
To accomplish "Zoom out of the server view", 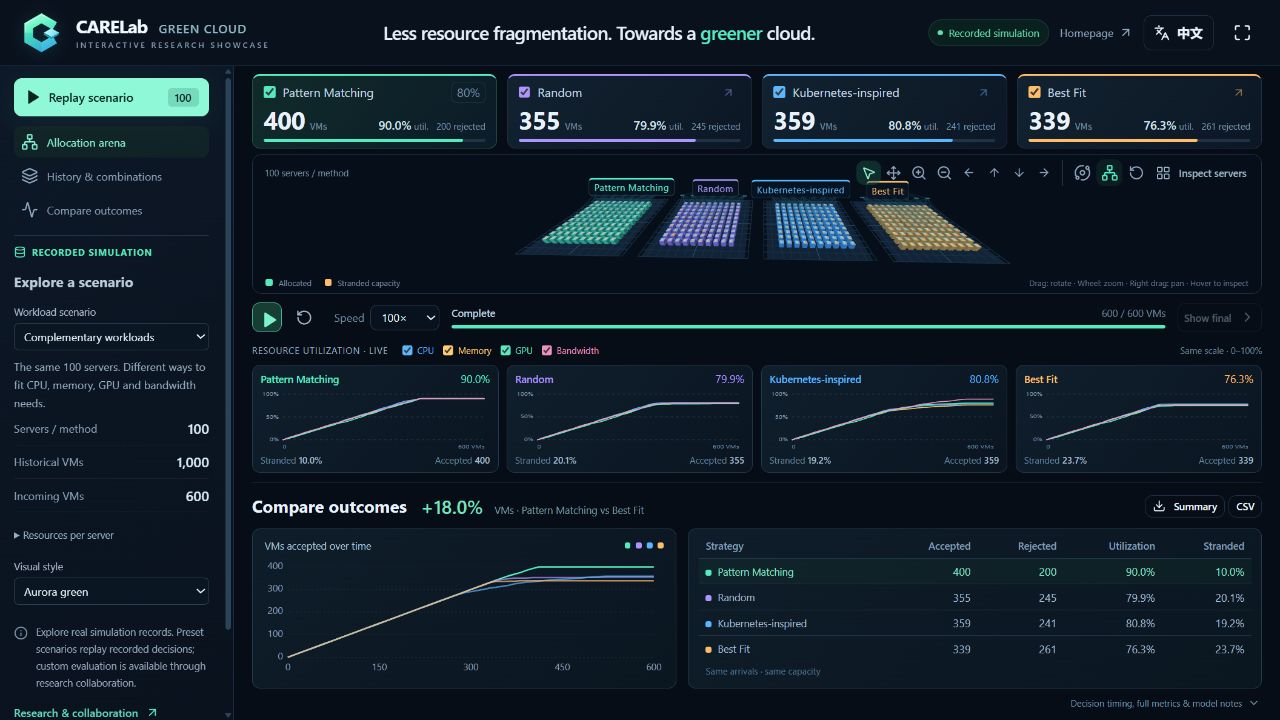I will point(944,173).
